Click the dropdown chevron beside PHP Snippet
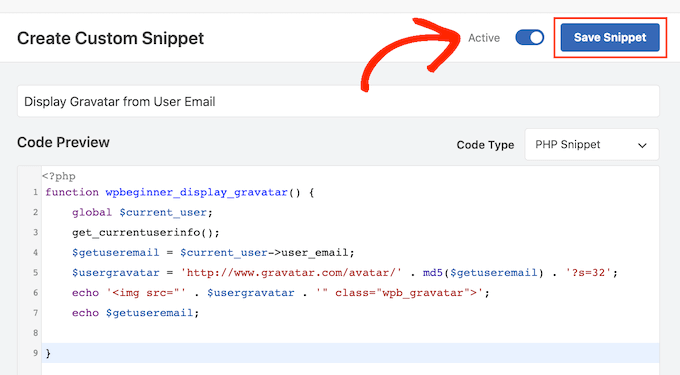The width and height of the screenshot is (680, 375). (x=642, y=145)
